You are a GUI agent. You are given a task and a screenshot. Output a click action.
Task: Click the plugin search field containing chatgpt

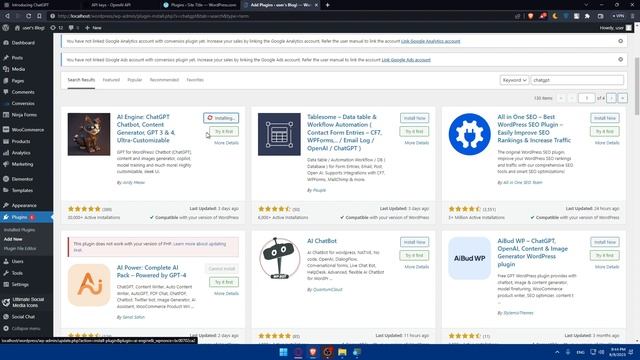click(577, 80)
